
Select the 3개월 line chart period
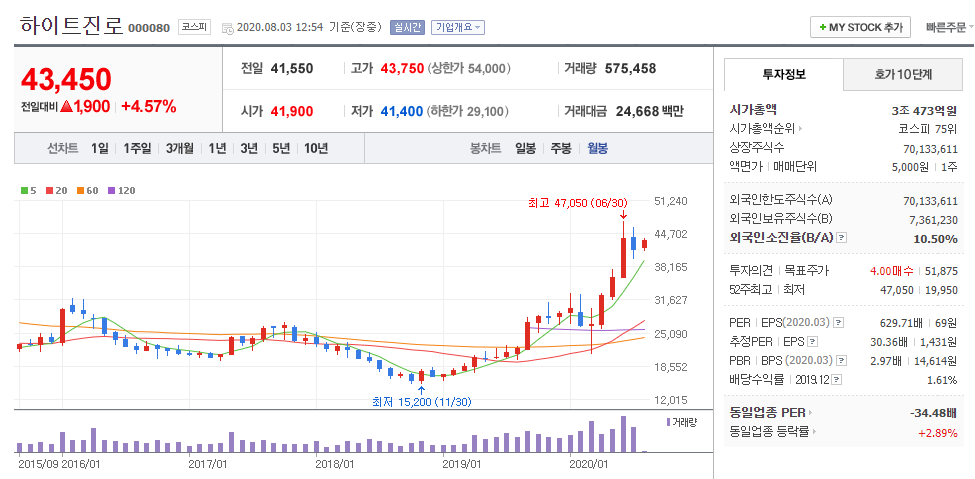pyautogui.click(x=180, y=149)
